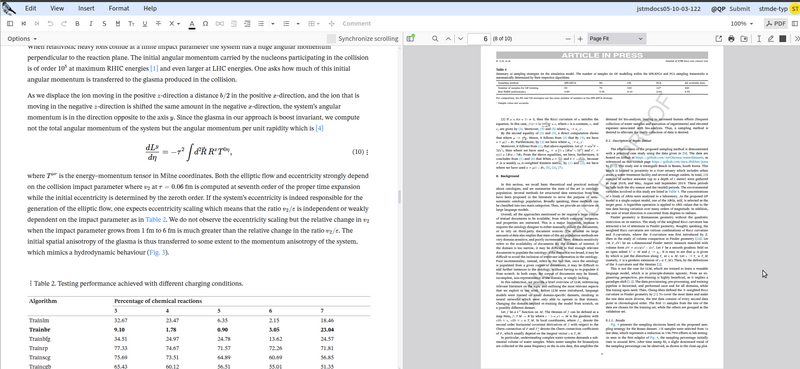Open the Insert menu
The image size is (800, 369).
point(86,8)
